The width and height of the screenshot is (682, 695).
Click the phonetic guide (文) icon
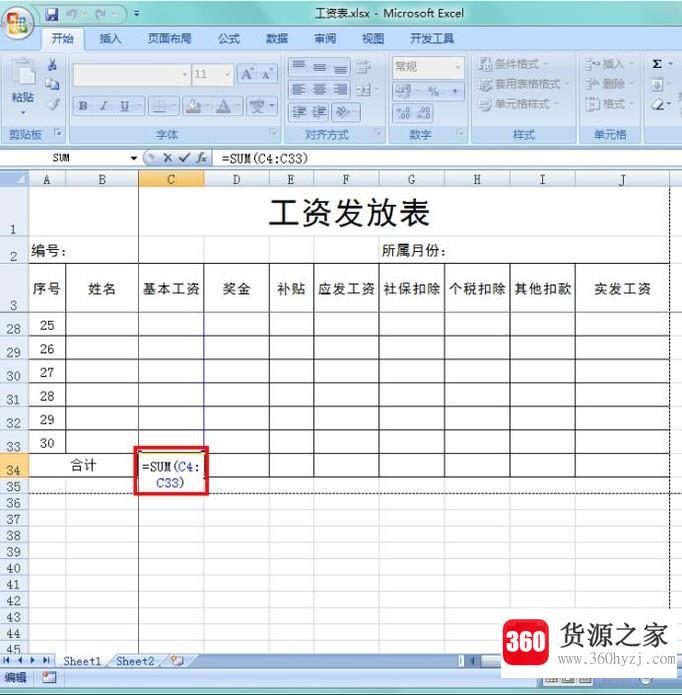click(257, 106)
